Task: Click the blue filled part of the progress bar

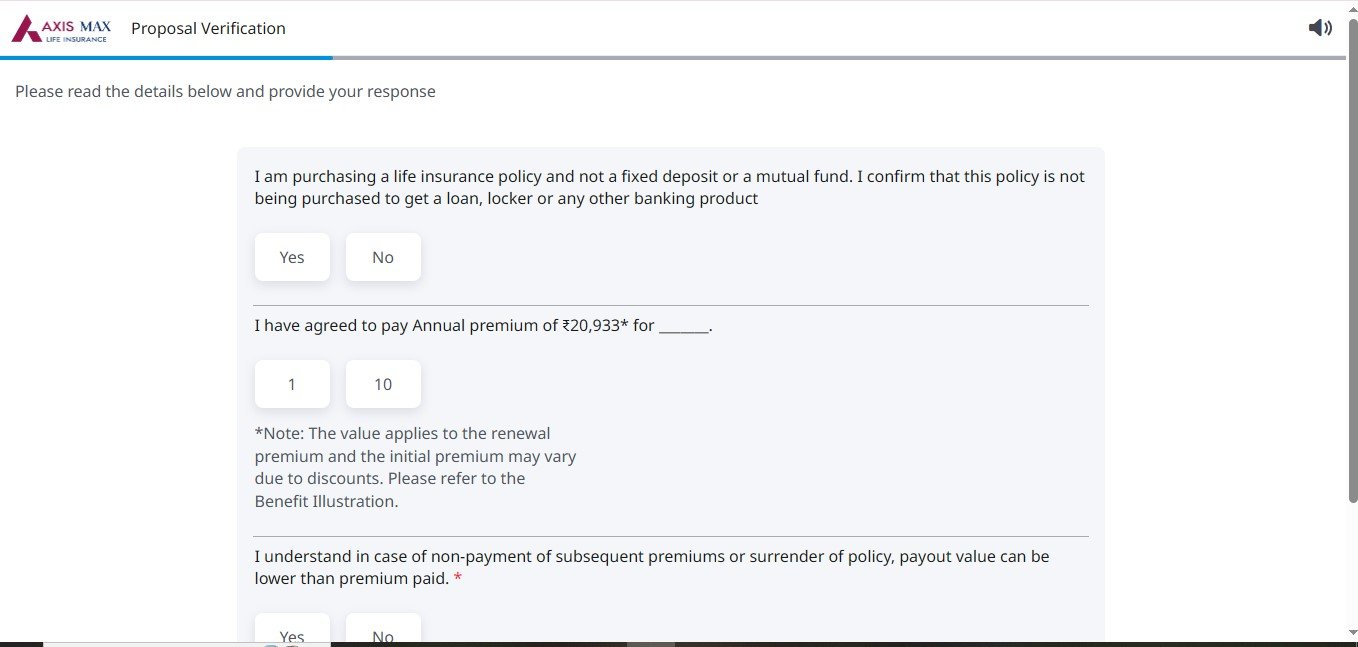Action: [x=165, y=58]
